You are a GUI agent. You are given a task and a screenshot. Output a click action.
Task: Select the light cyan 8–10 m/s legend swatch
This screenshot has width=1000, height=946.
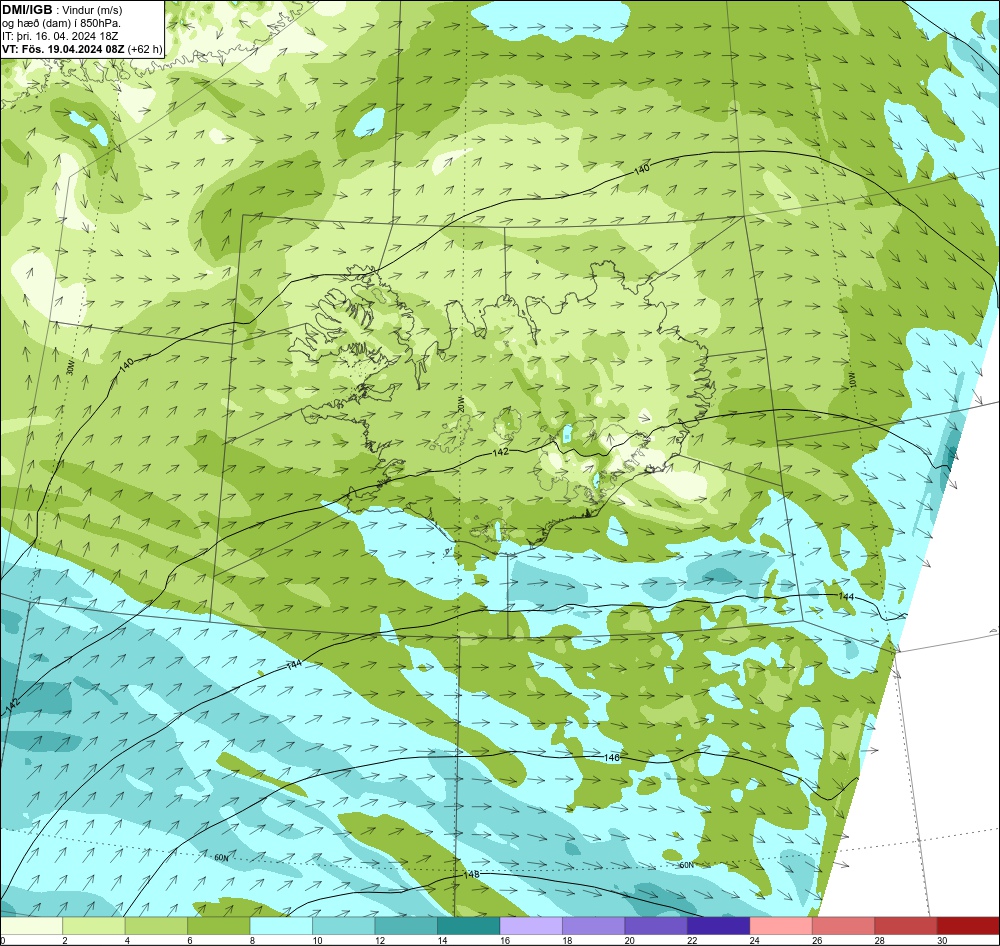[x=281, y=926]
